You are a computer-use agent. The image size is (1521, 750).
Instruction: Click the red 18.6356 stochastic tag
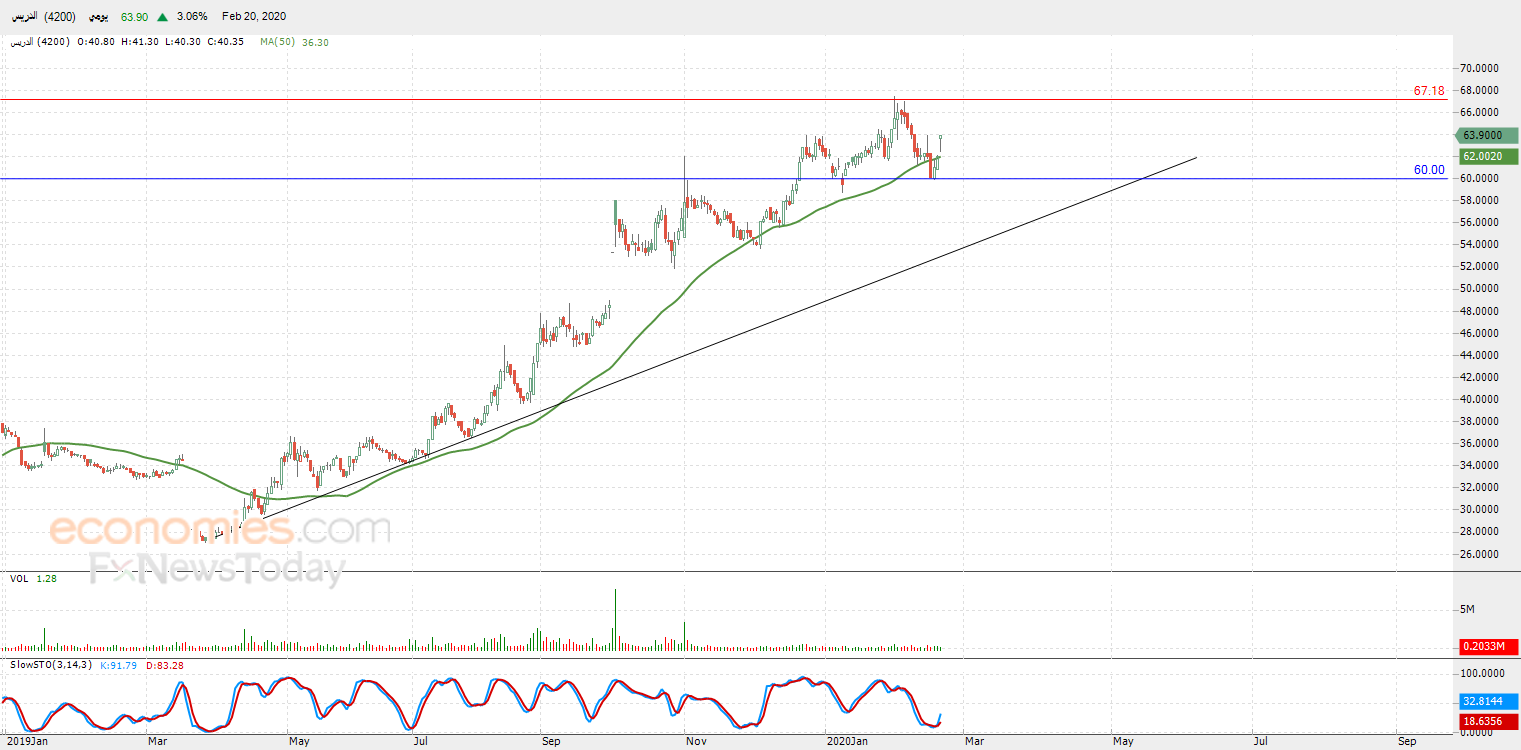[1488, 720]
